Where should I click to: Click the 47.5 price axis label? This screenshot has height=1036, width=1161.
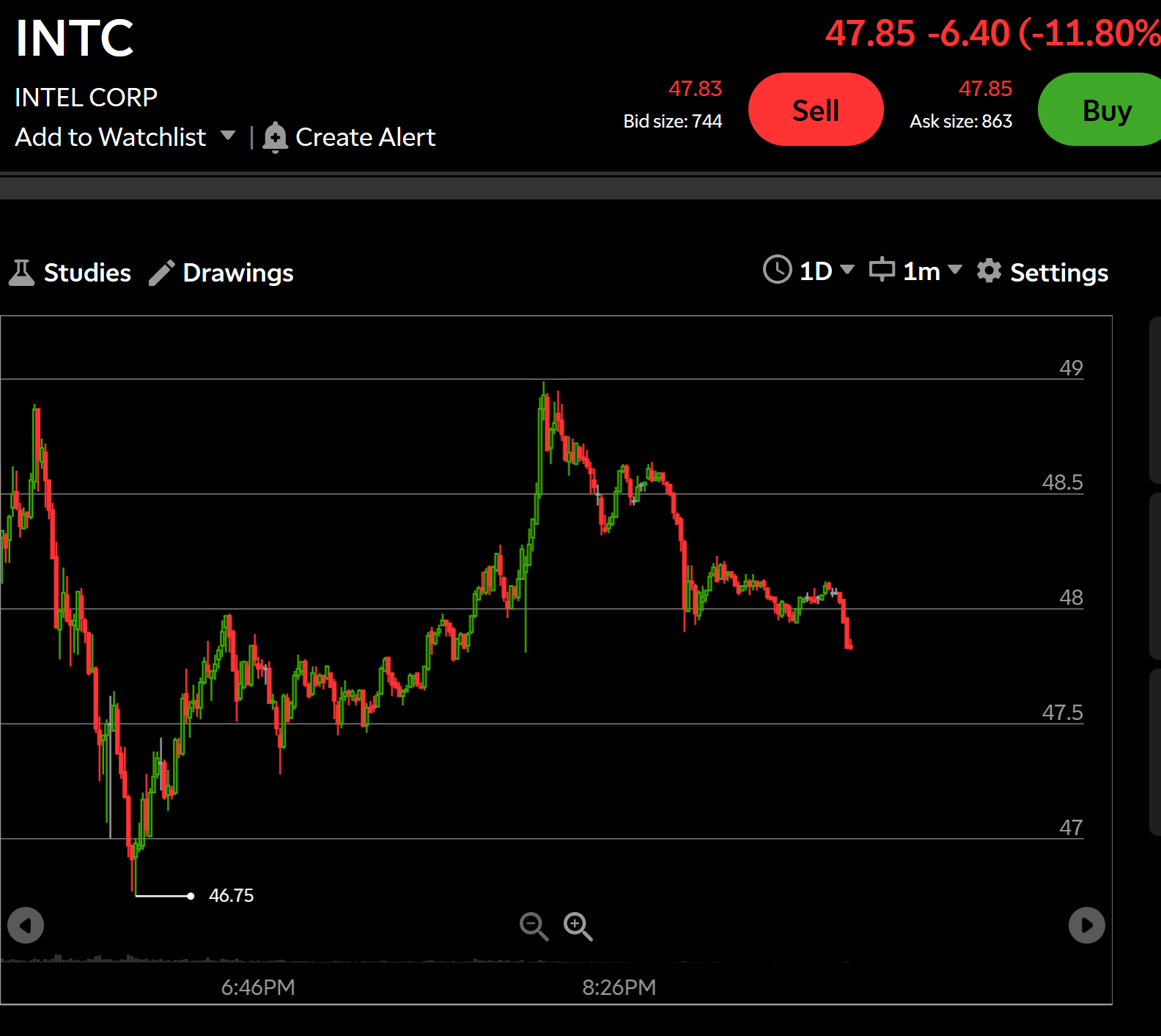click(x=1063, y=713)
